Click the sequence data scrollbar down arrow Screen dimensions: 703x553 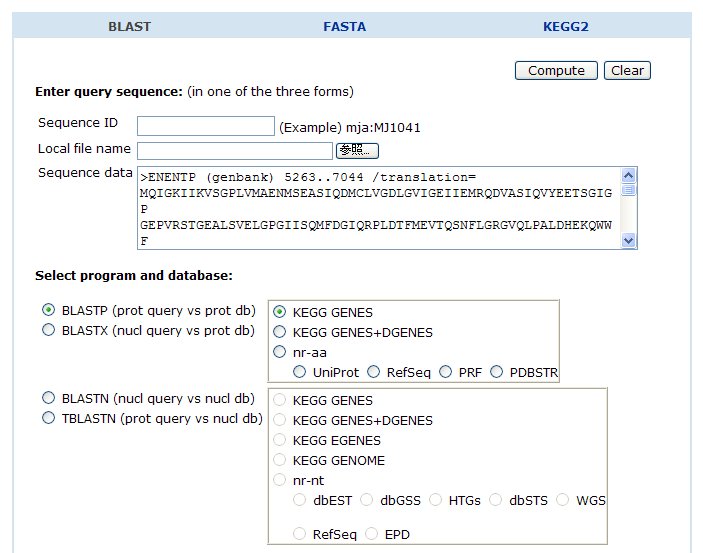(629, 241)
